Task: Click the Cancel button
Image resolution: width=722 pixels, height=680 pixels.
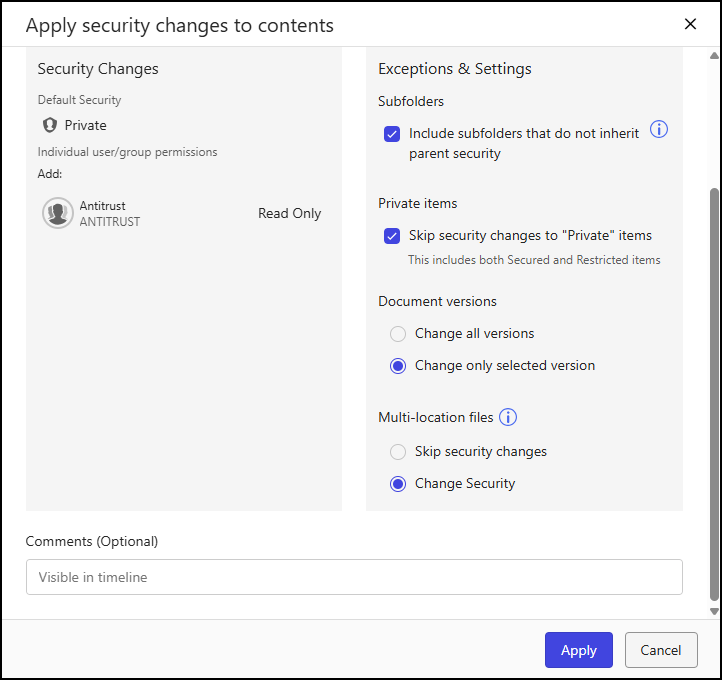Action: 661,650
